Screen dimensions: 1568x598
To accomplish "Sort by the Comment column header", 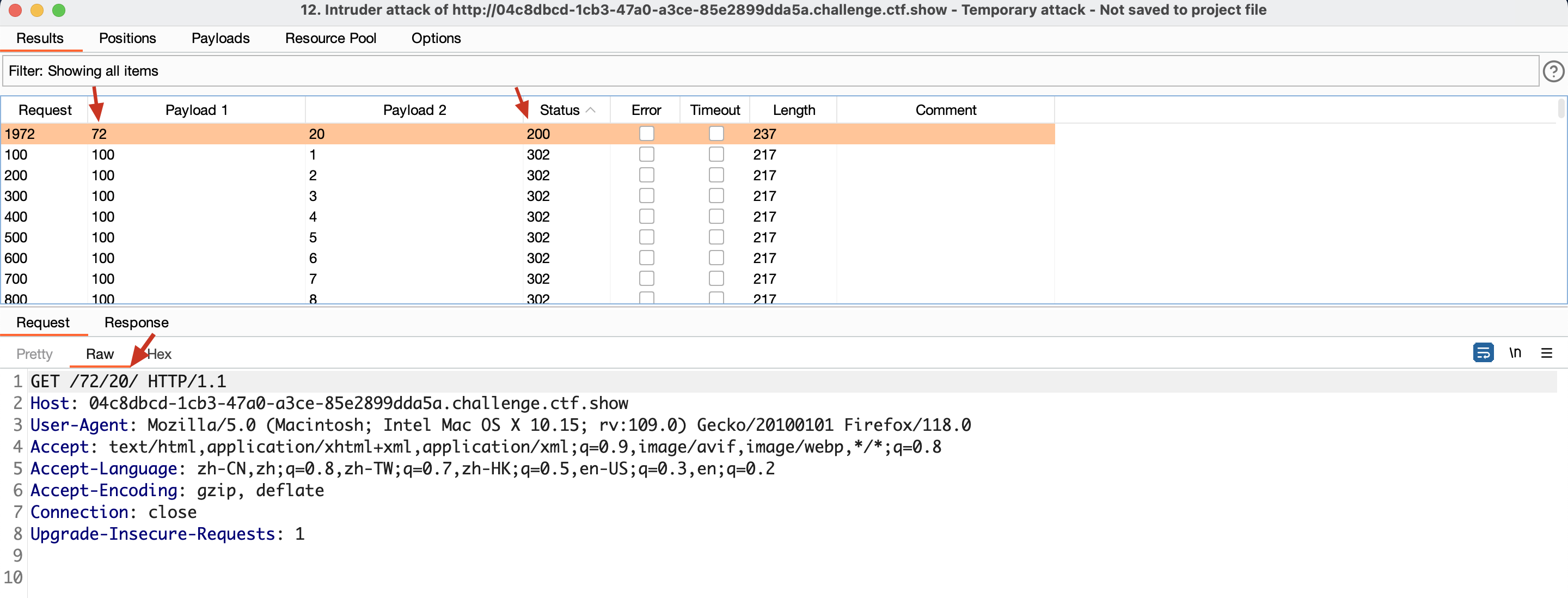I will 945,110.
